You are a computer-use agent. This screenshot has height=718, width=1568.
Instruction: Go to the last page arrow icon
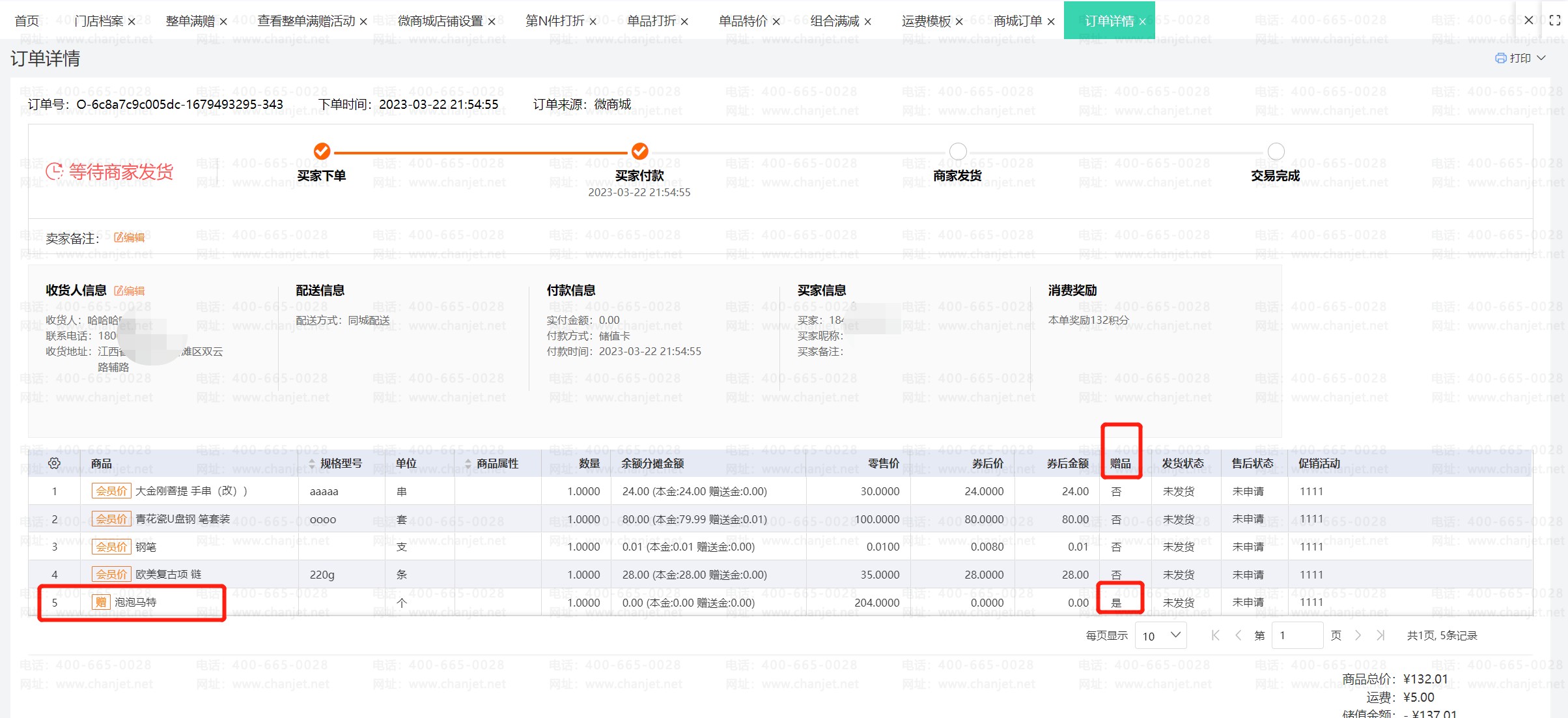[x=1380, y=635]
